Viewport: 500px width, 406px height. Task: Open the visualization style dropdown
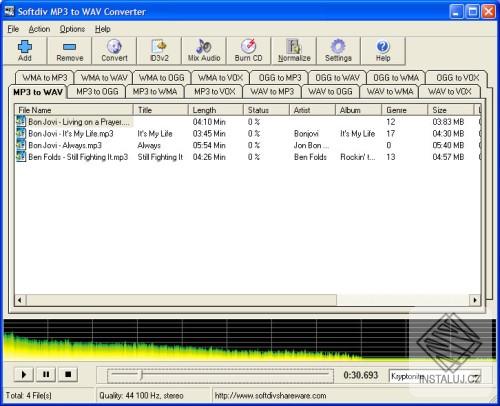click(x=475, y=377)
